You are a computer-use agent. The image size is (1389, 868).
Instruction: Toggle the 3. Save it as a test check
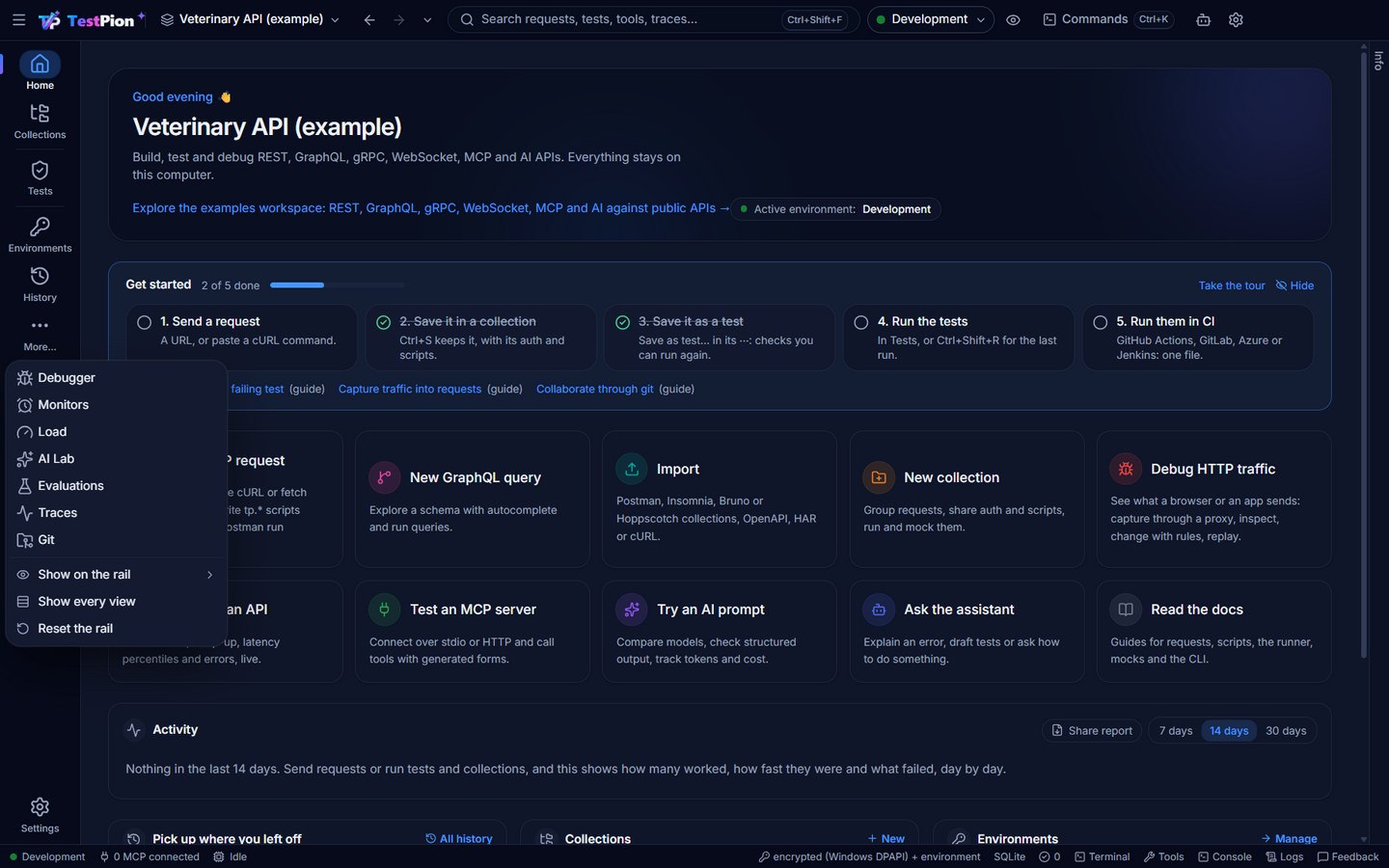(622, 322)
